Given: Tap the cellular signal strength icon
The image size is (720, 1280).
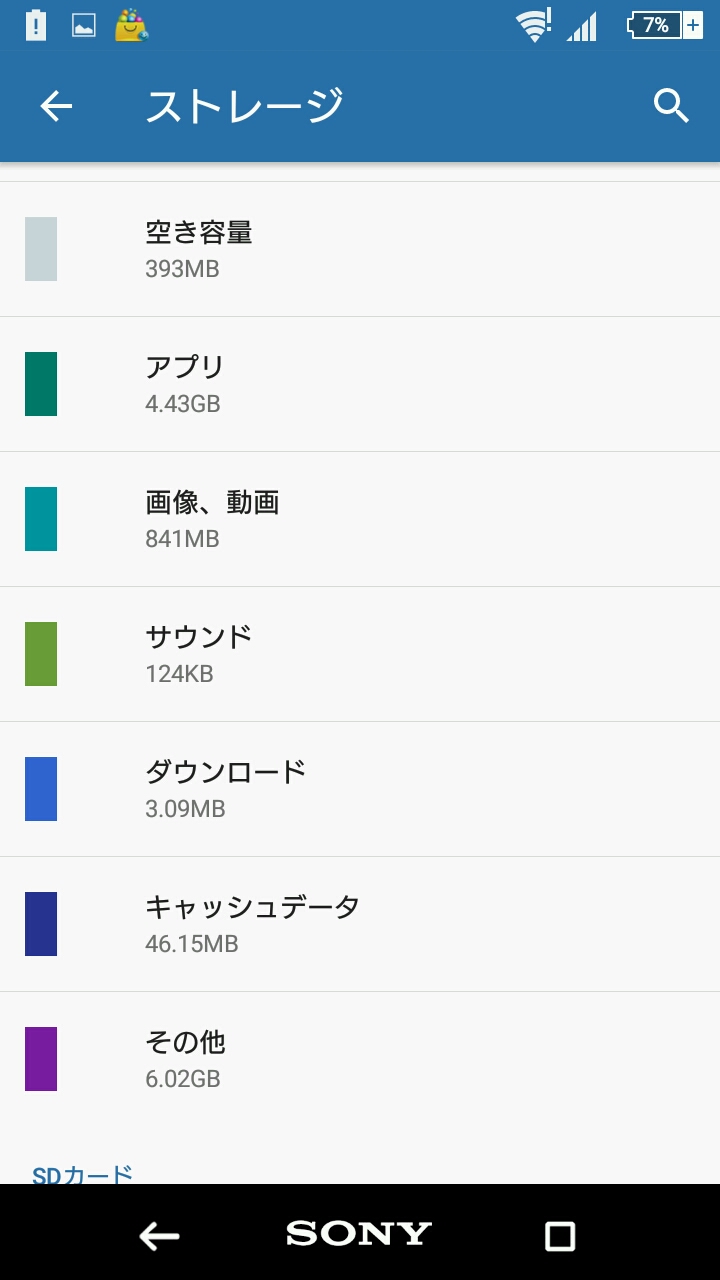Looking at the screenshot, I should tap(582, 27).
